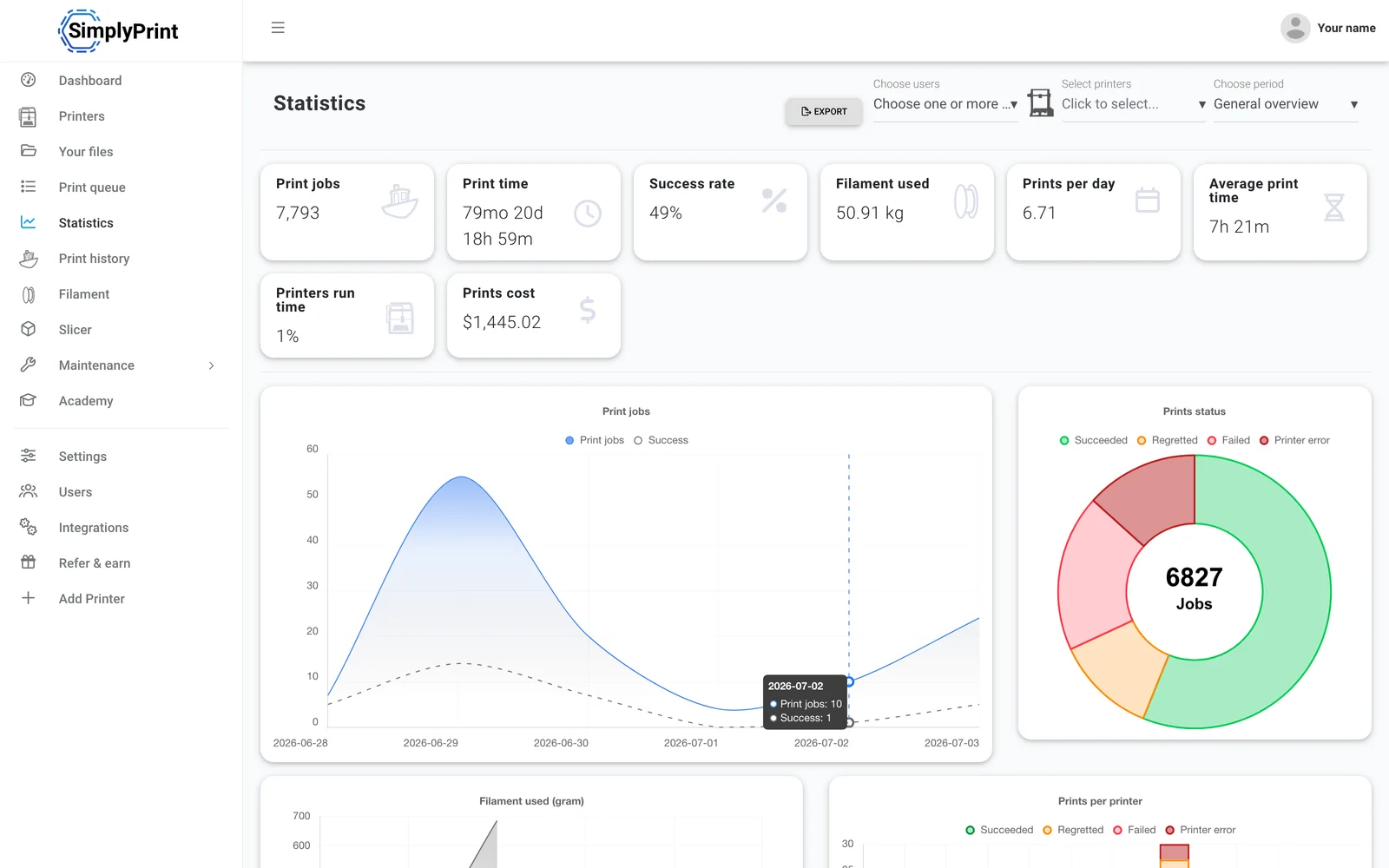Open the General overview period dropdown
Screen dimensions: 1389x868
click(1286, 104)
